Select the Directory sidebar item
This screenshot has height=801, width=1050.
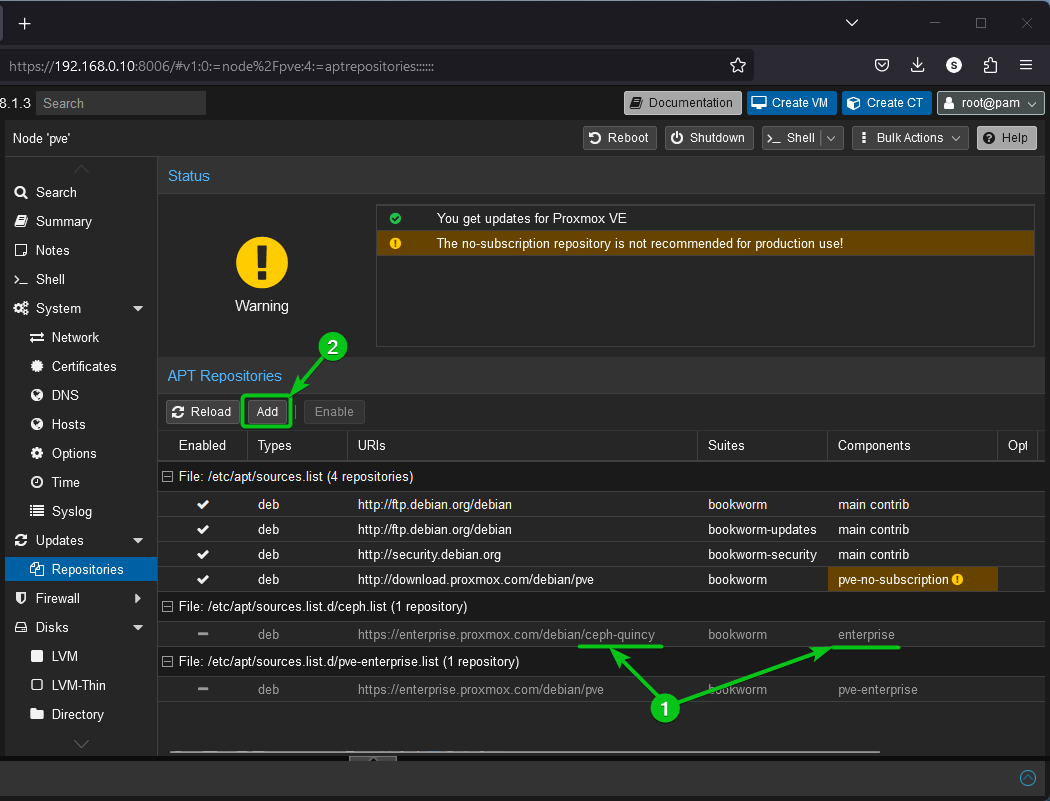coord(80,715)
